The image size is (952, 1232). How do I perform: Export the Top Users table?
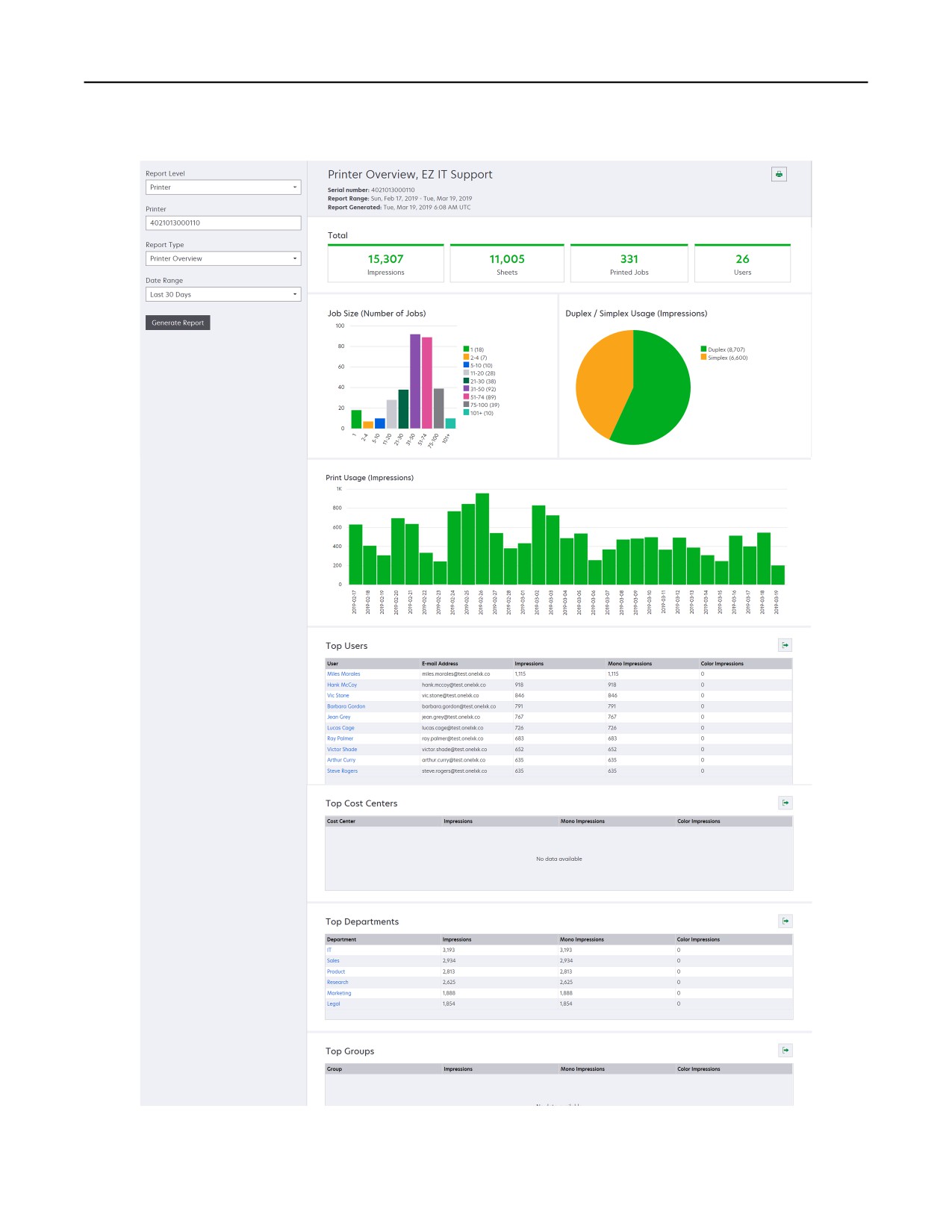(785, 645)
